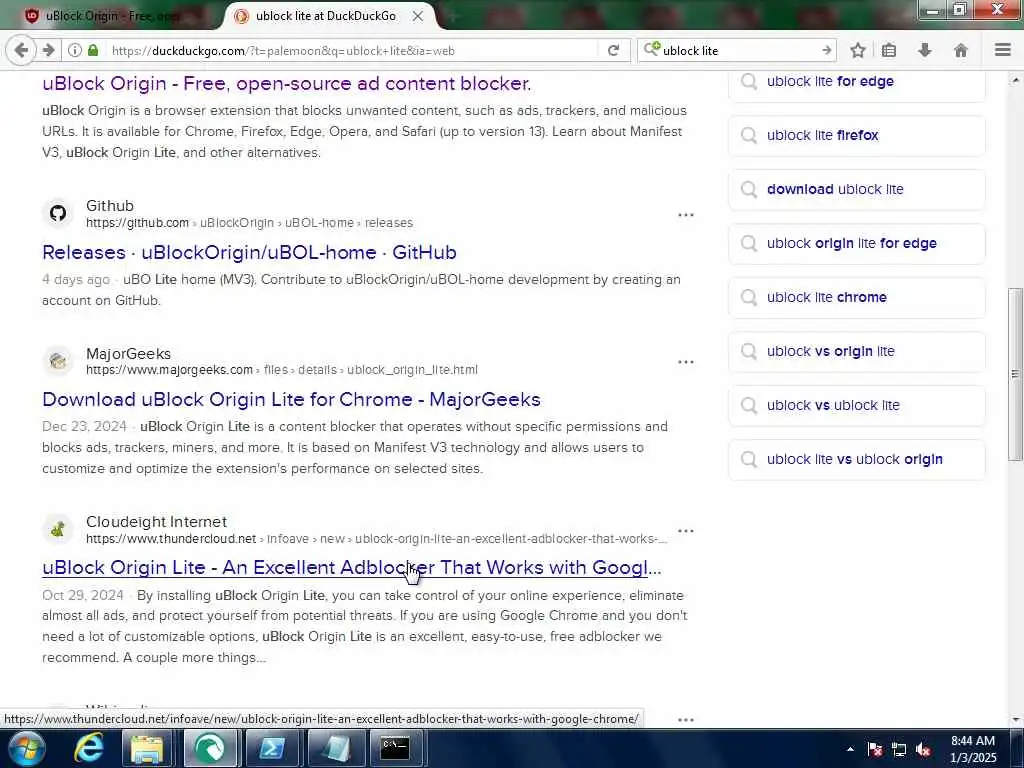Open Releases uBlockOrigin/uBOL-home GitHub link
This screenshot has width=1024, height=768.
[x=249, y=252]
